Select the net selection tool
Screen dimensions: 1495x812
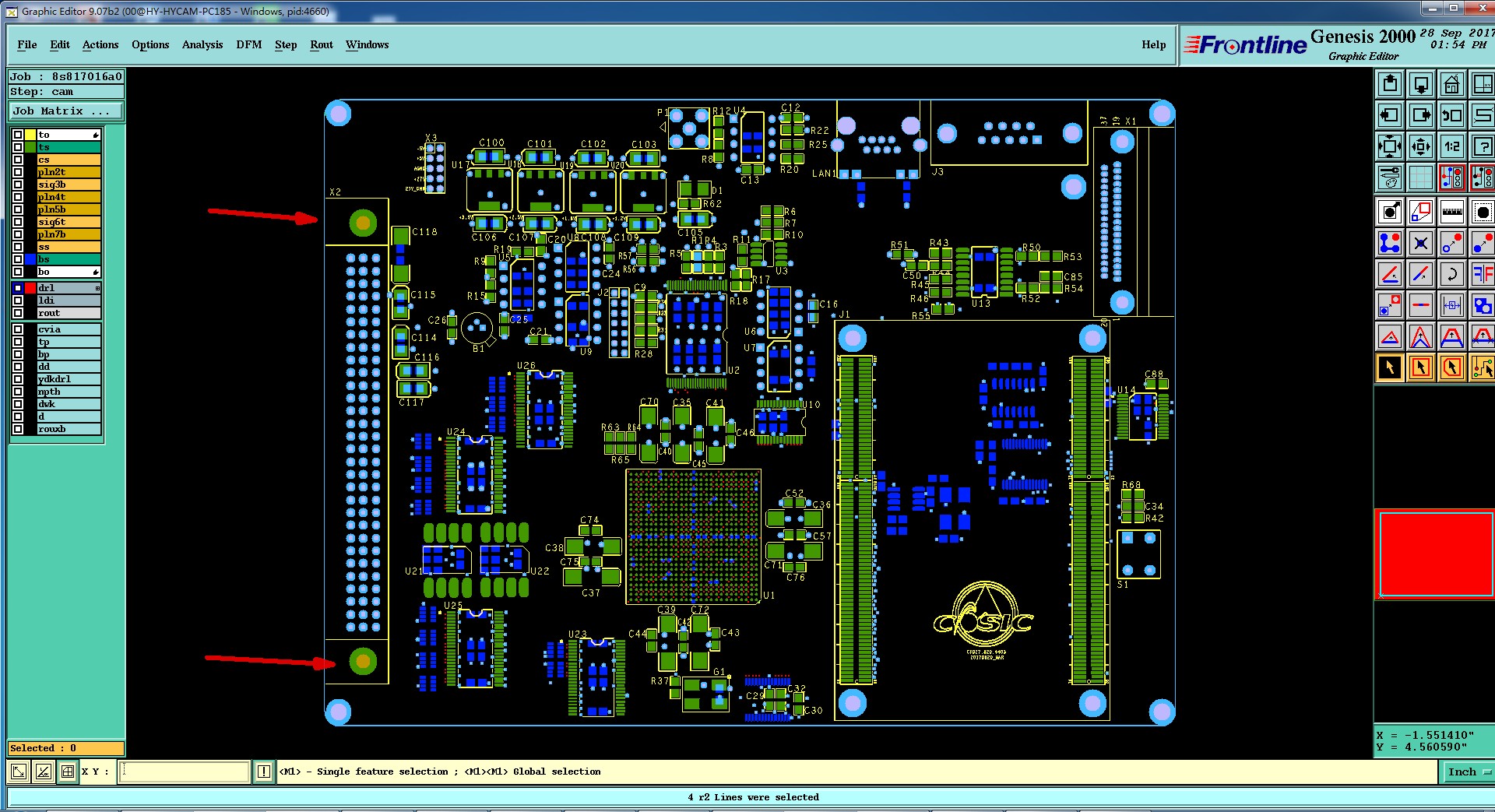(1483, 367)
